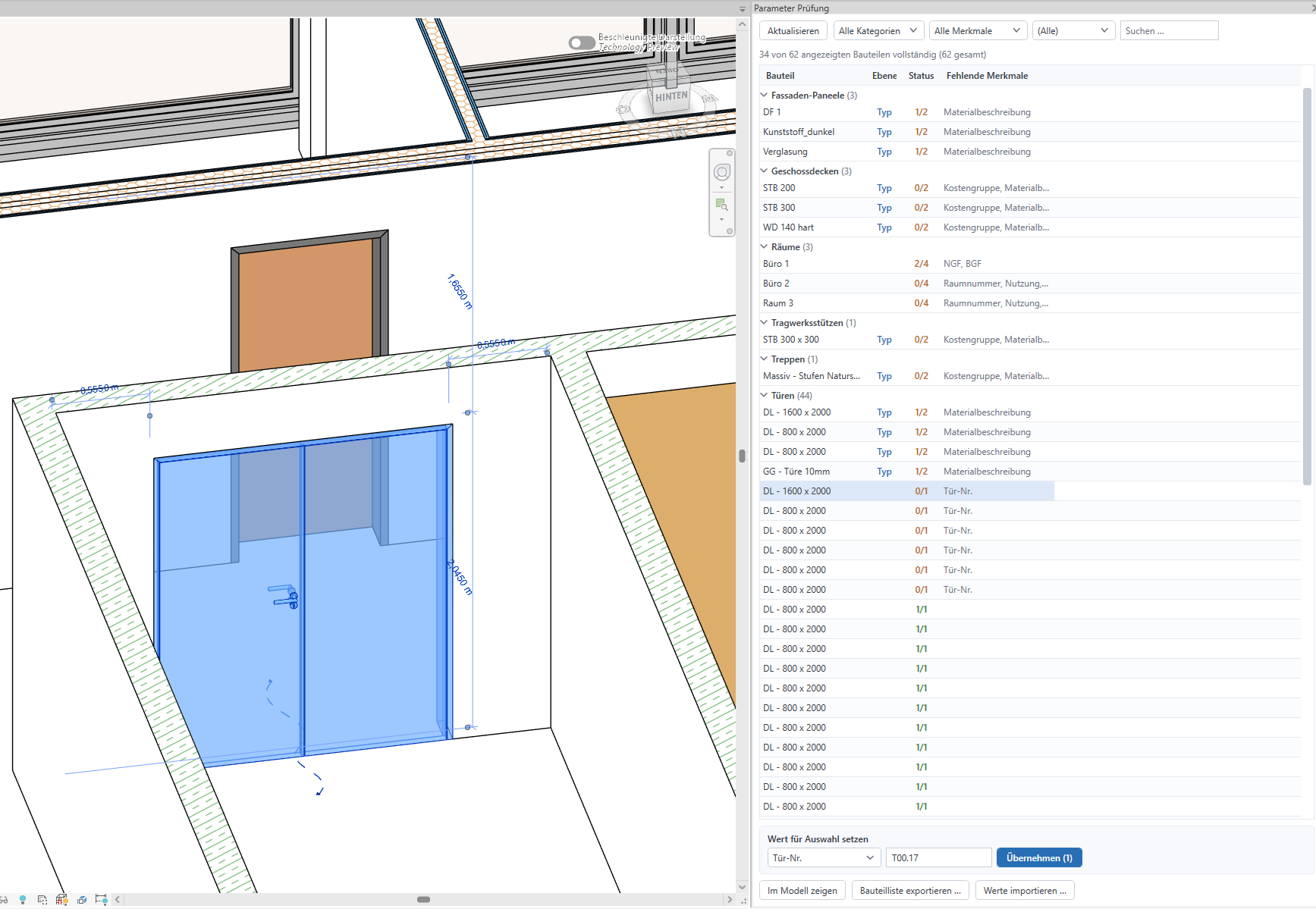The height and width of the screenshot is (909, 1316).
Task: Open the Tür-Nr. parameter dropdown
Action: [824, 858]
